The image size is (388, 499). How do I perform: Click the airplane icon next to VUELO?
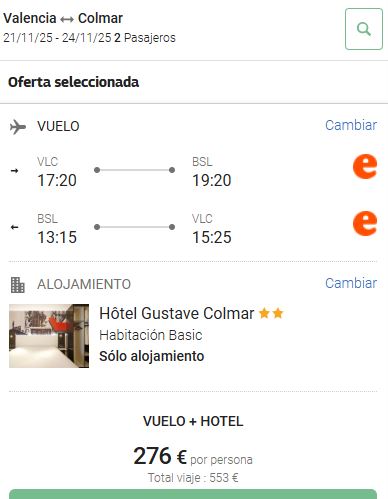(x=18, y=127)
